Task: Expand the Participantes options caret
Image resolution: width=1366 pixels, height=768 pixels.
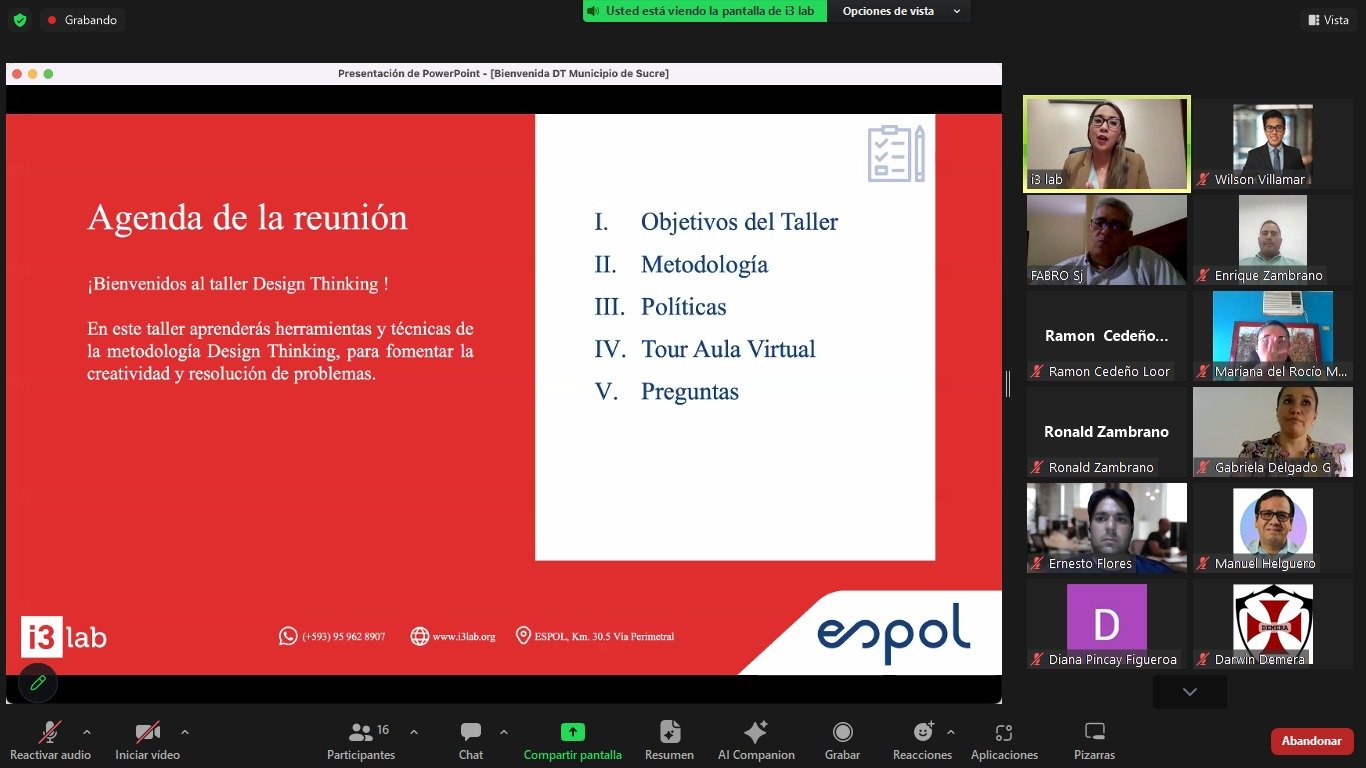Action: [x=414, y=732]
